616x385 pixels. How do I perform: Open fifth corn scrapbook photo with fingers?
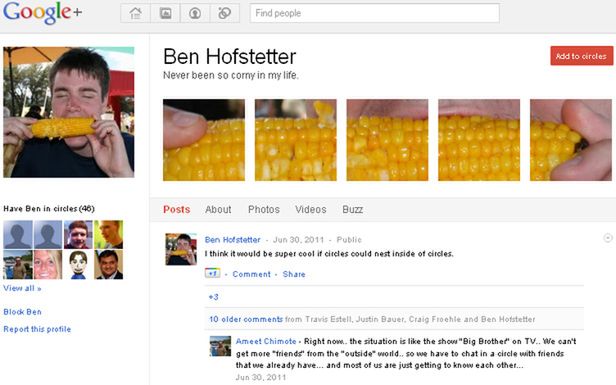click(571, 140)
